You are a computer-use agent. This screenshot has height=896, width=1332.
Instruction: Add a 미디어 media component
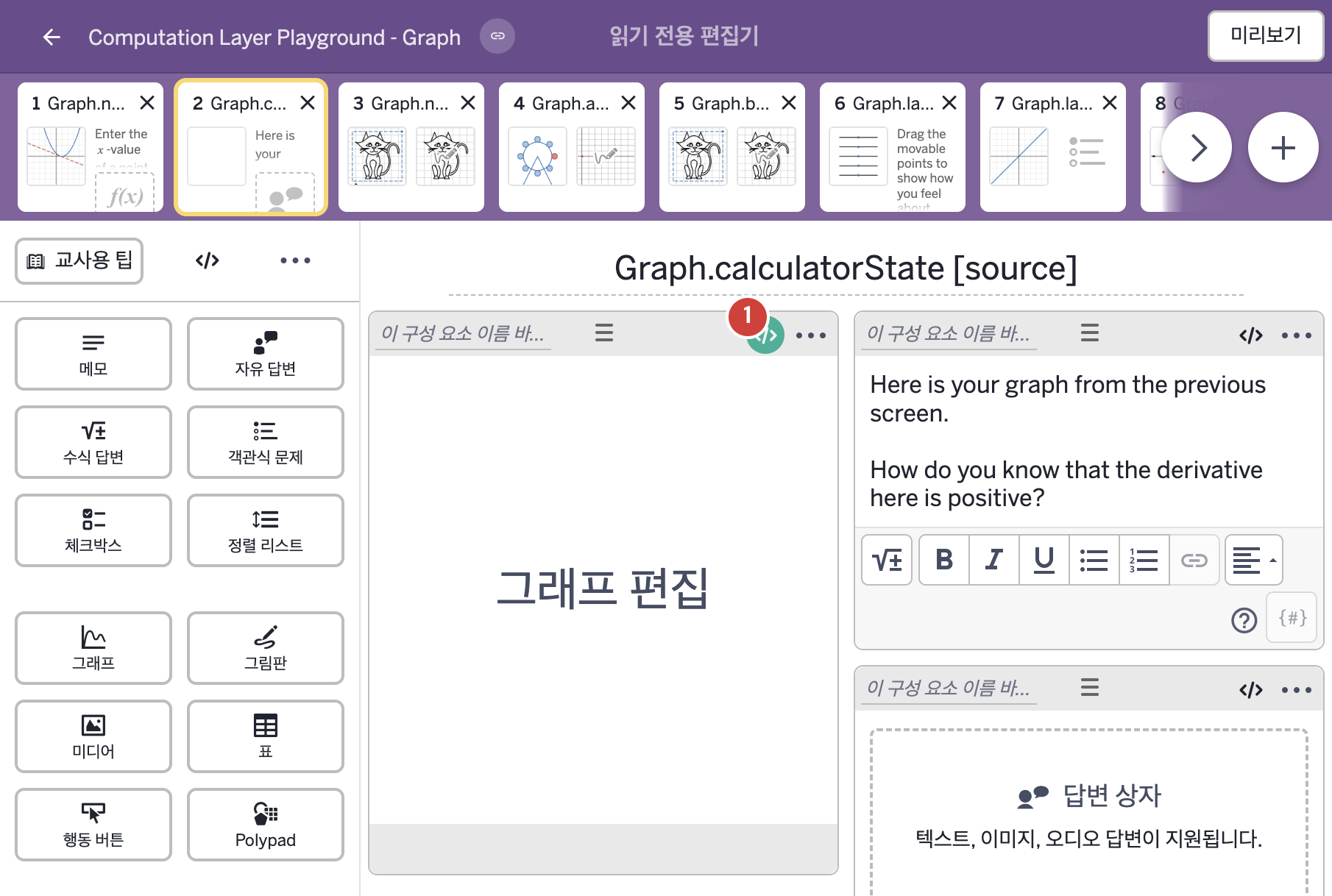pyautogui.click(x=93, y=736)
